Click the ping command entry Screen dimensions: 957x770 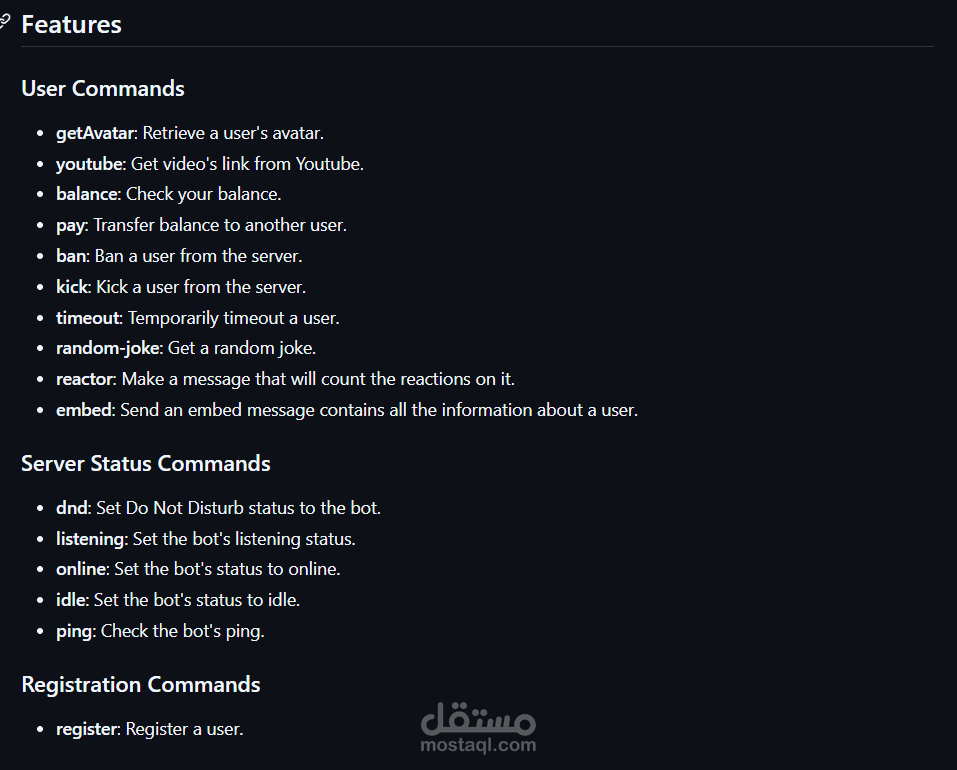(x=161, y=631)
